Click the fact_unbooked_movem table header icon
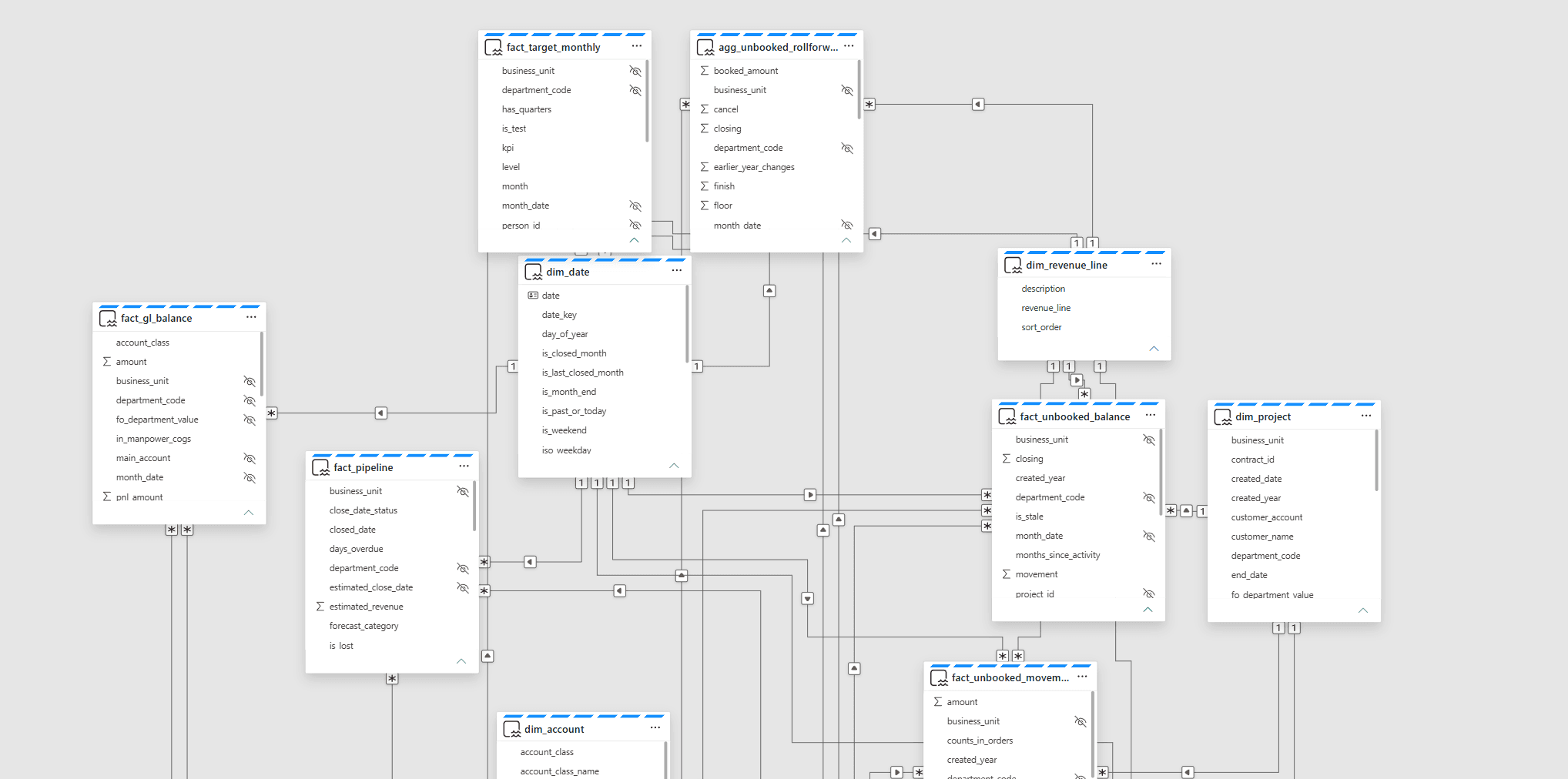Screen dimensions: 1568x779 (939, 678)
